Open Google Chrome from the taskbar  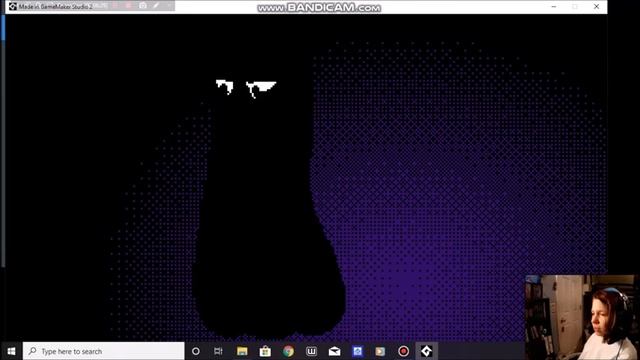click(x=288, y=351)
